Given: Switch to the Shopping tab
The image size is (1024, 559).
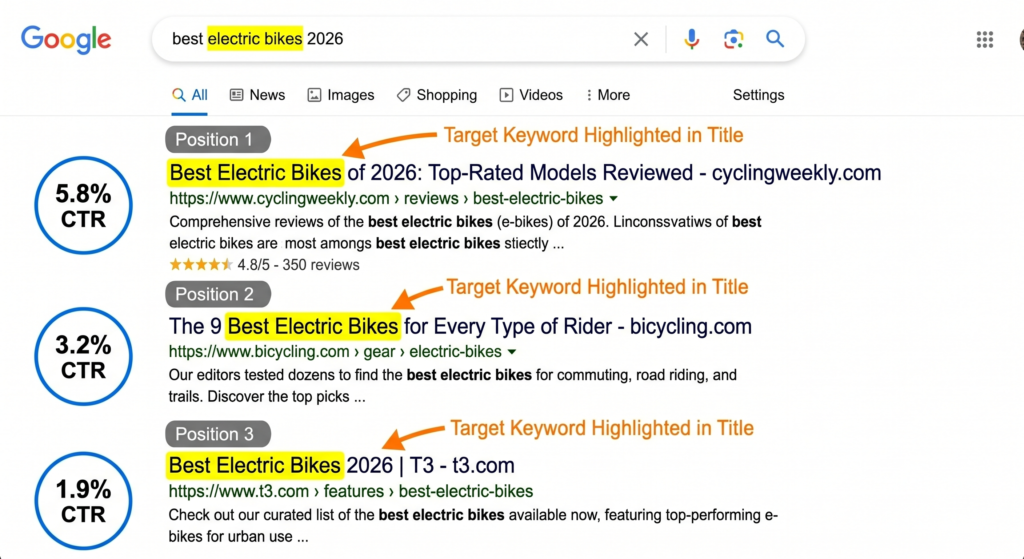Looking at the screenshot, I should pos(436,95).
